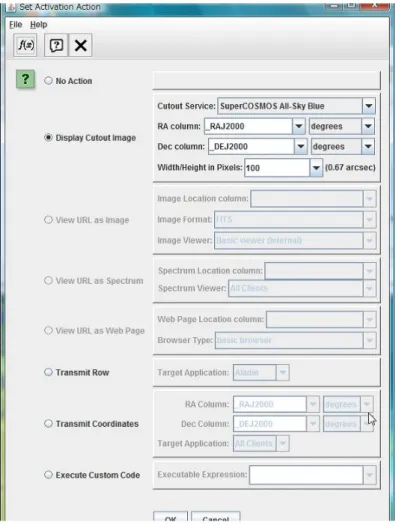Expand the RA column _RAJ2000 dropdown arrow
This screenshot has height=525, width=396.
(299, 126)
